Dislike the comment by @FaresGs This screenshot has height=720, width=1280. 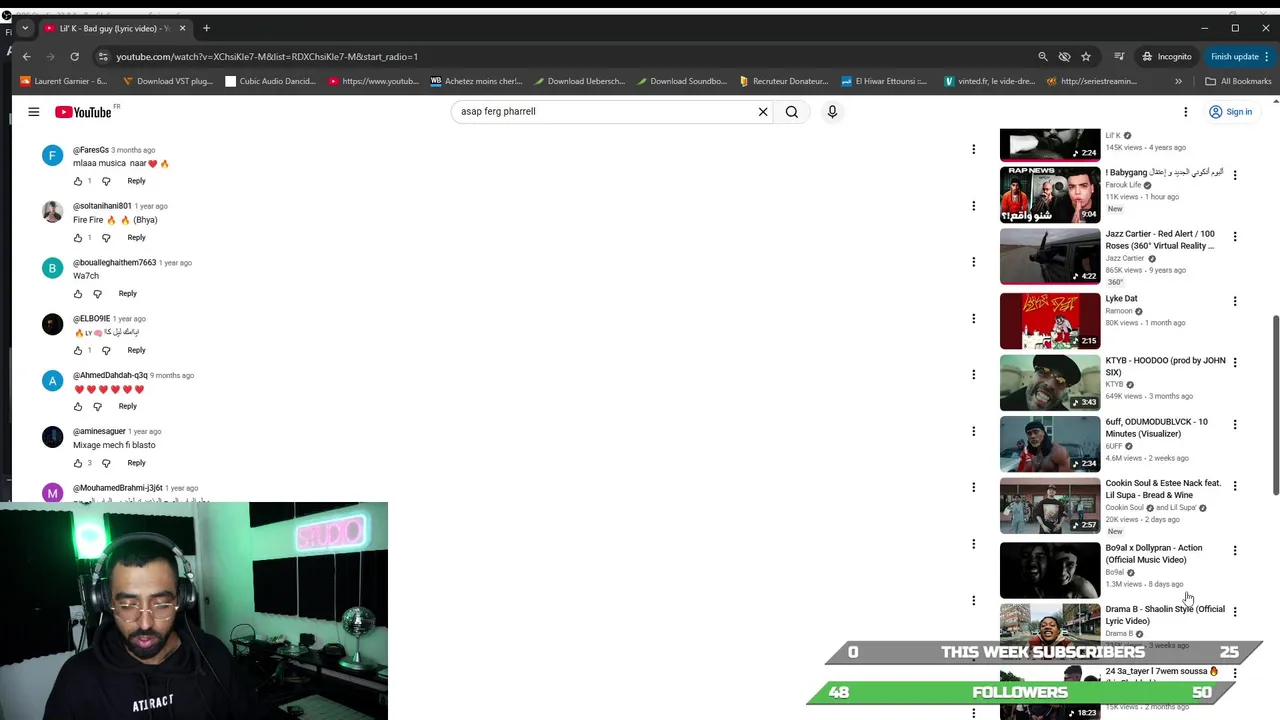tap(106, 181)
